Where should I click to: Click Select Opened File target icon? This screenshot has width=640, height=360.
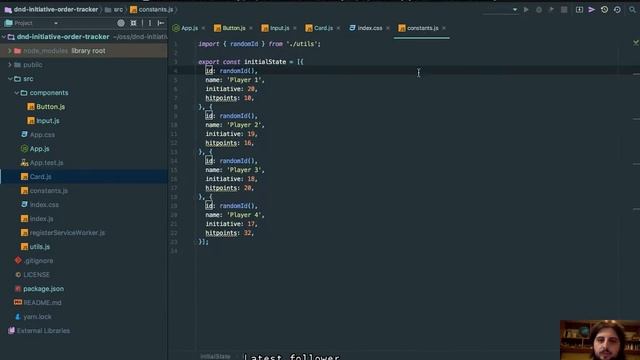tap(121, 23)
